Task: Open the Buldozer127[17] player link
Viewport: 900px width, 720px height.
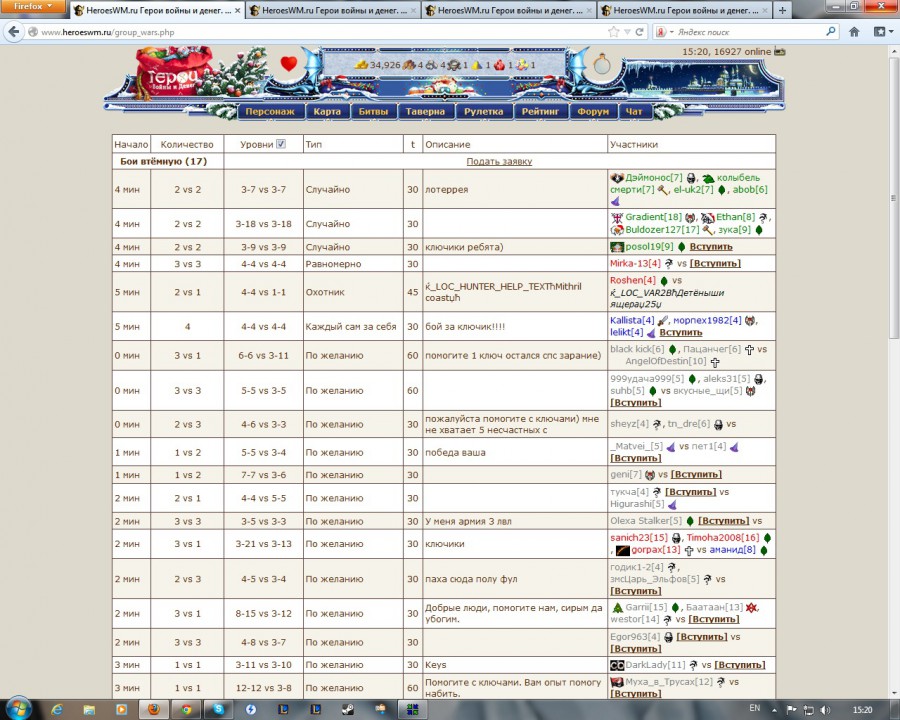Action: [x=662, y=230]
